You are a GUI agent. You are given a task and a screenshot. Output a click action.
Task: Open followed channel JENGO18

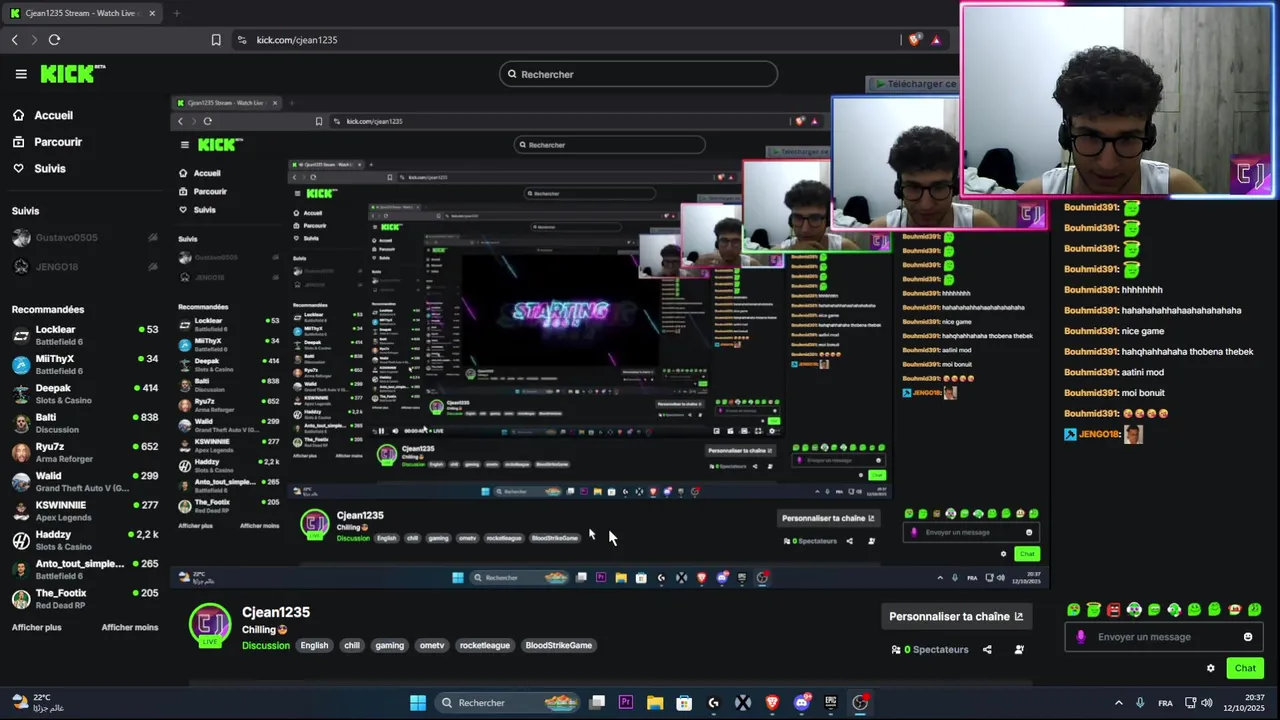click(x=85, y=267)
